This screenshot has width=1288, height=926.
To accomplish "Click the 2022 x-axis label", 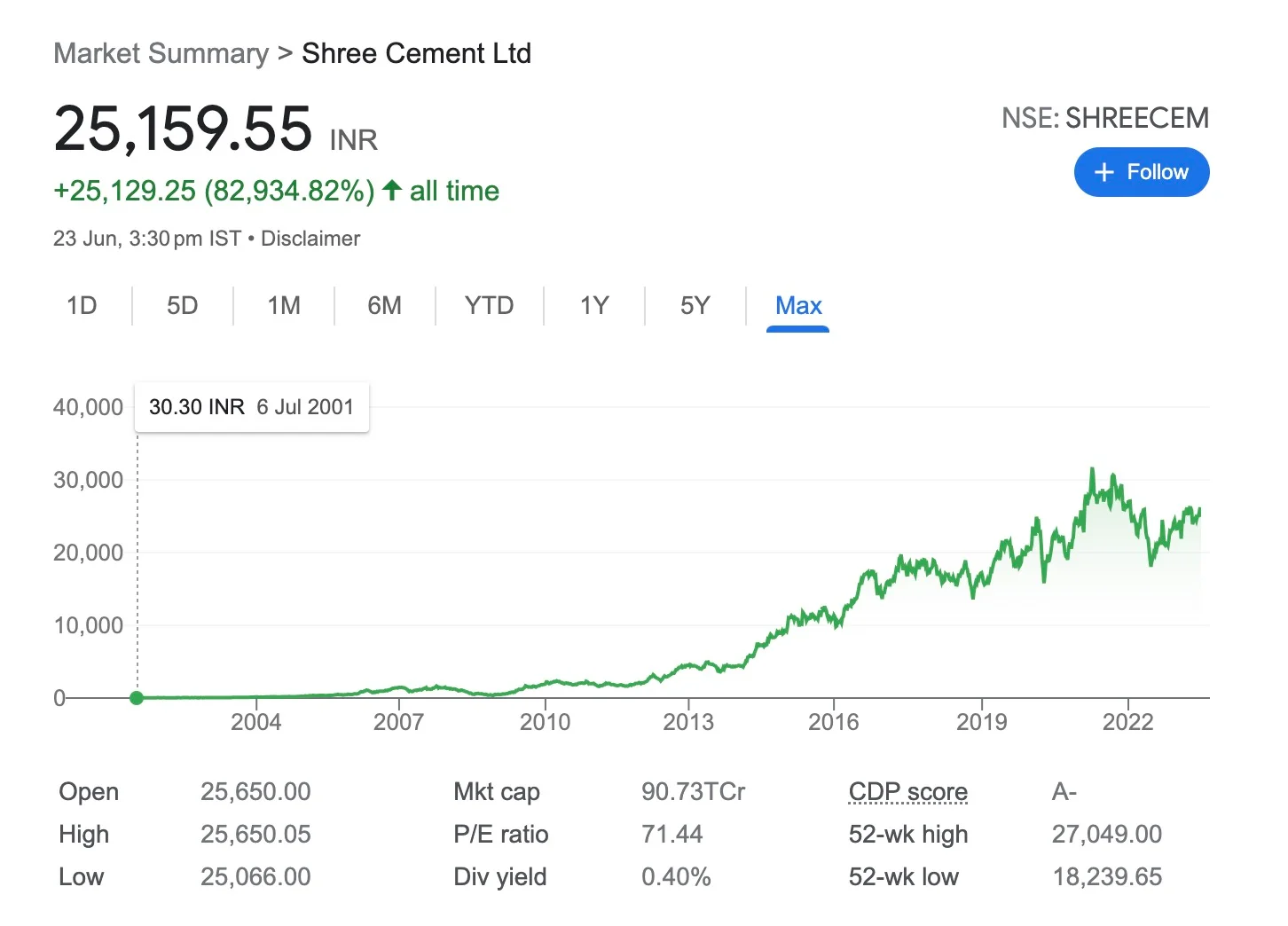I will pyautogui.click(x=1127, y=722).
